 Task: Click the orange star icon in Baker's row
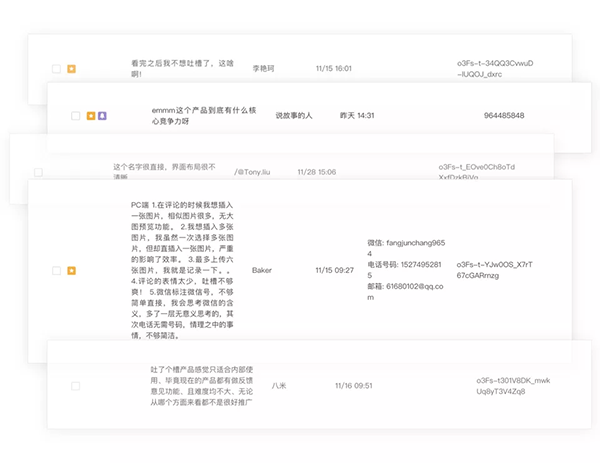click(71, 270)
